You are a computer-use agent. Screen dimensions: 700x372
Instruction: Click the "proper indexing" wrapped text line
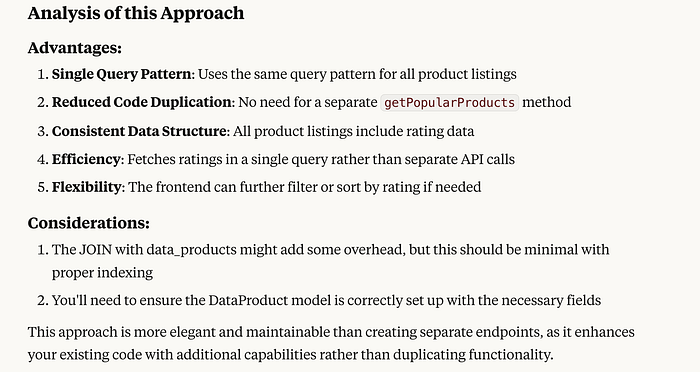pyautogui.click(x=102, y=272)
